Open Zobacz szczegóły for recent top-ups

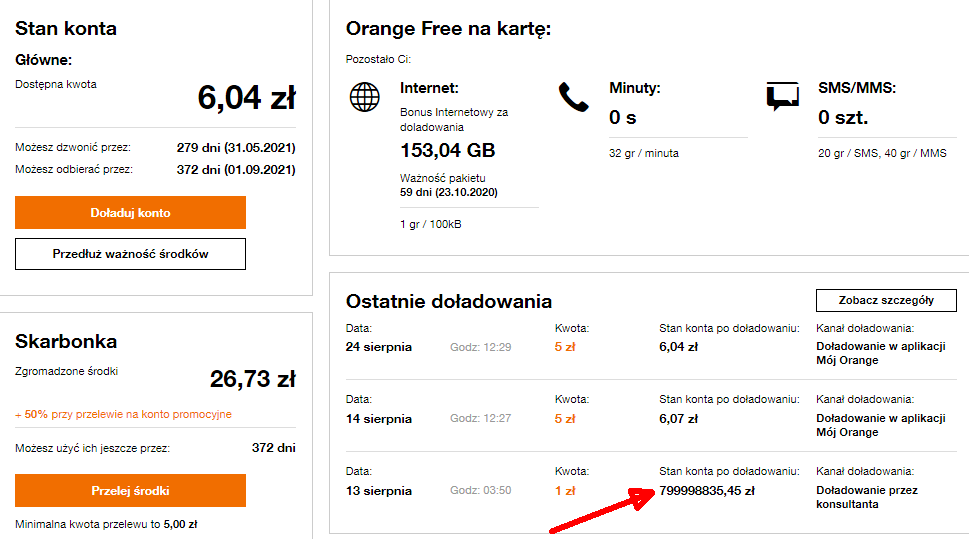coord(888,300)
